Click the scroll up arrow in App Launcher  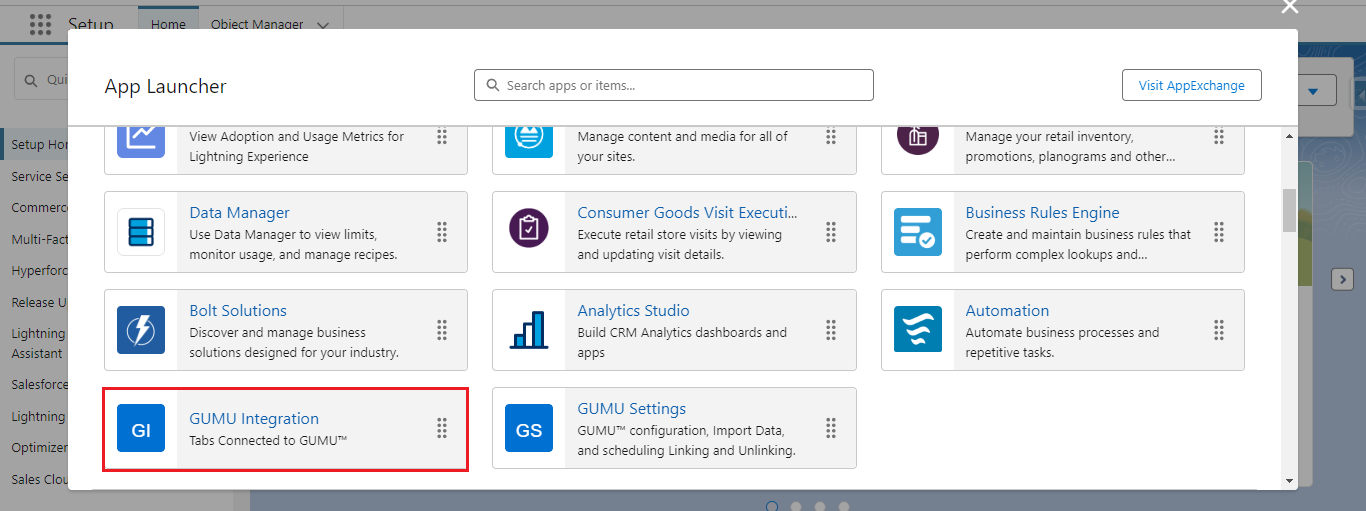click(x=1289, y=135)
